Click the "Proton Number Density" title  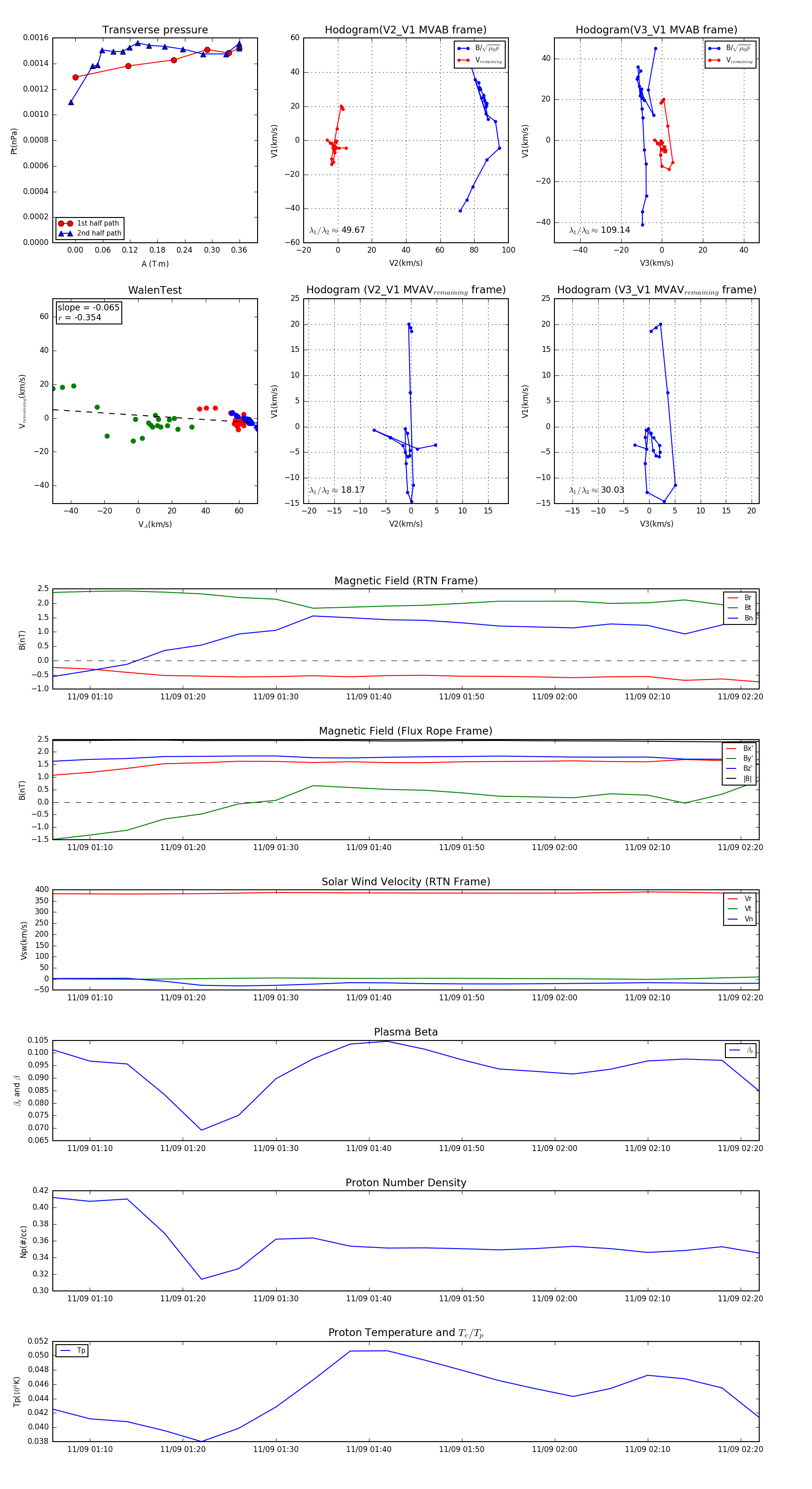[406, 1183]
